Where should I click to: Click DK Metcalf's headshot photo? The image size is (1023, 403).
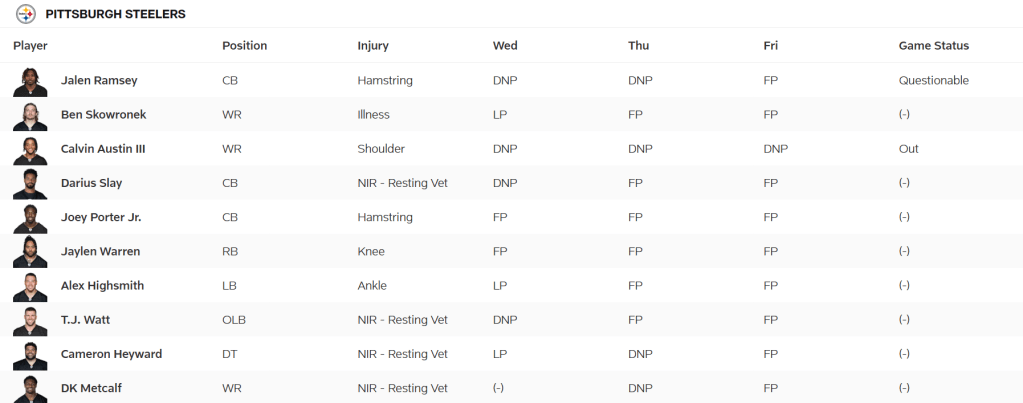[x=30, y=388]
